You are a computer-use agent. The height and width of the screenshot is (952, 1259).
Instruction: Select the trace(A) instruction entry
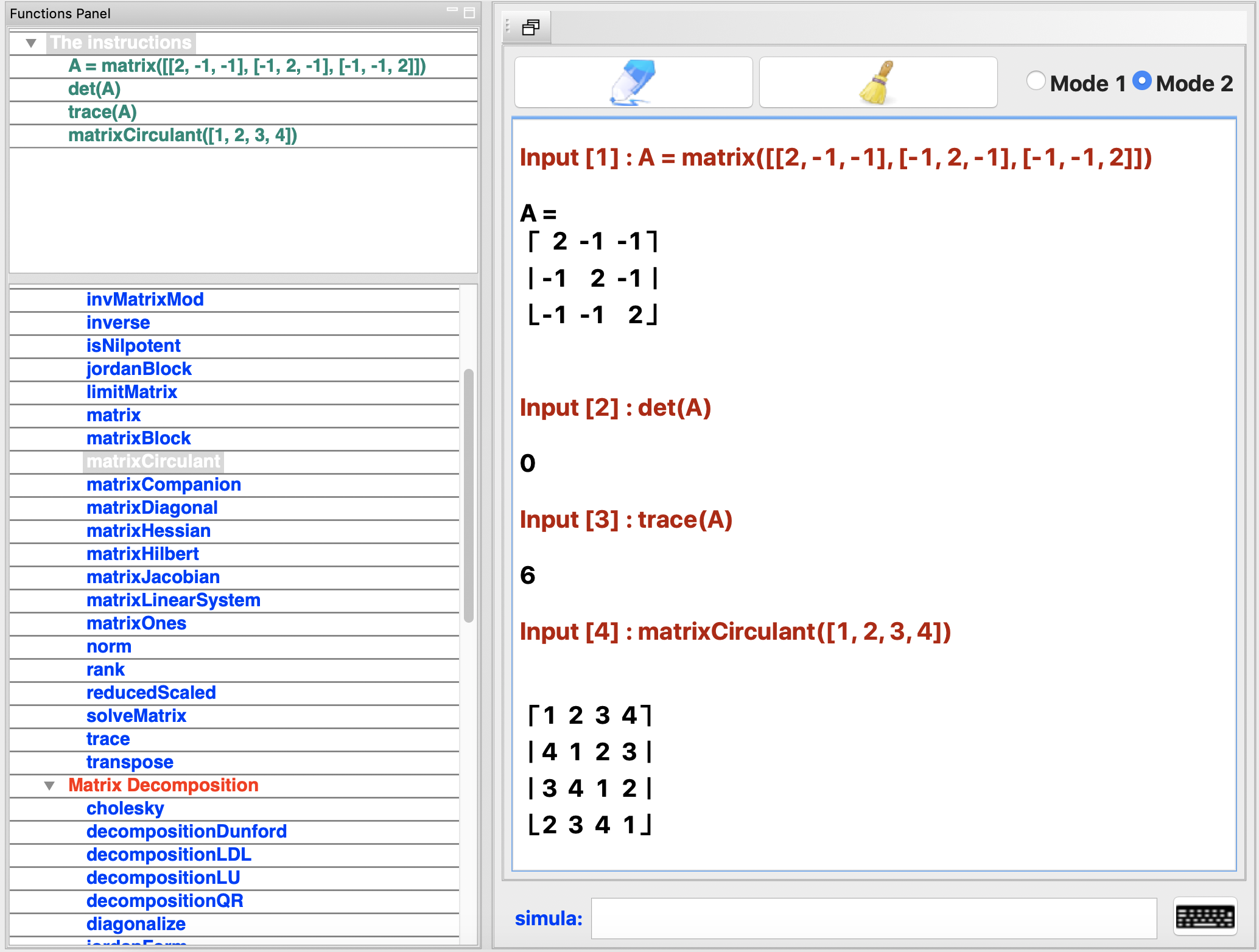(102, 112)
